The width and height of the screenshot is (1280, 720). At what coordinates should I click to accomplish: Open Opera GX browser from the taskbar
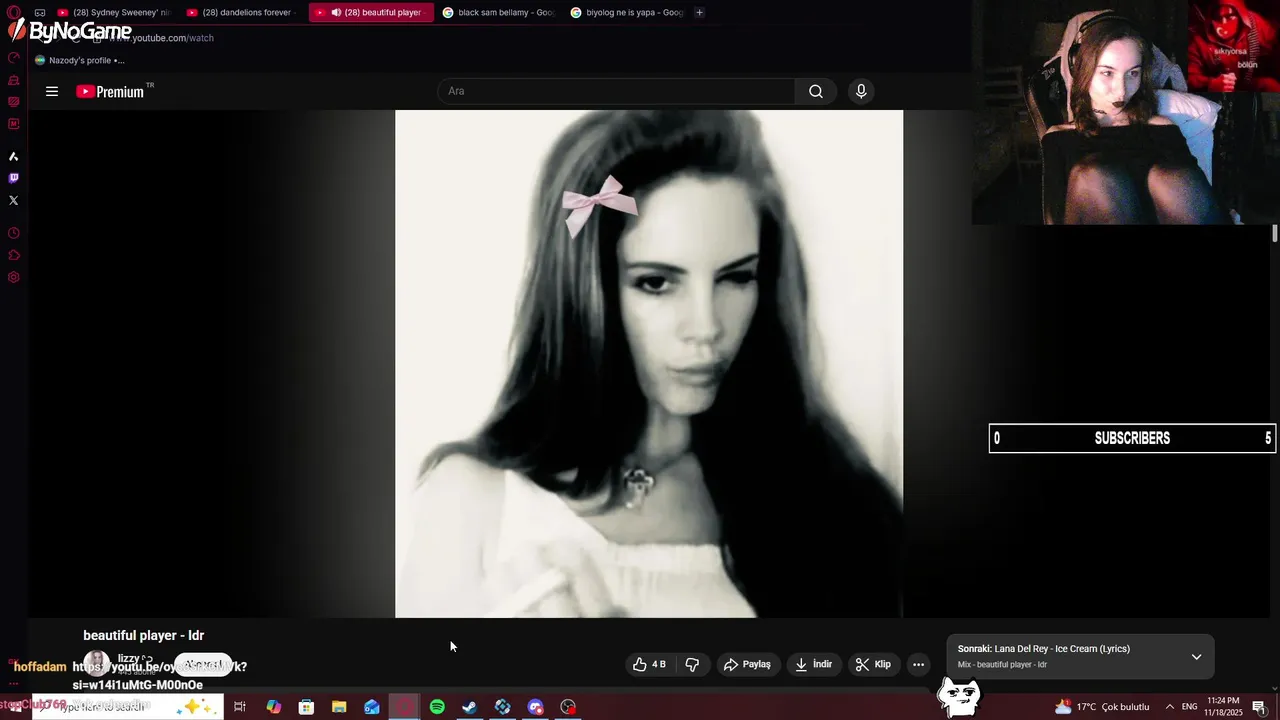click(x=405, y=707)
